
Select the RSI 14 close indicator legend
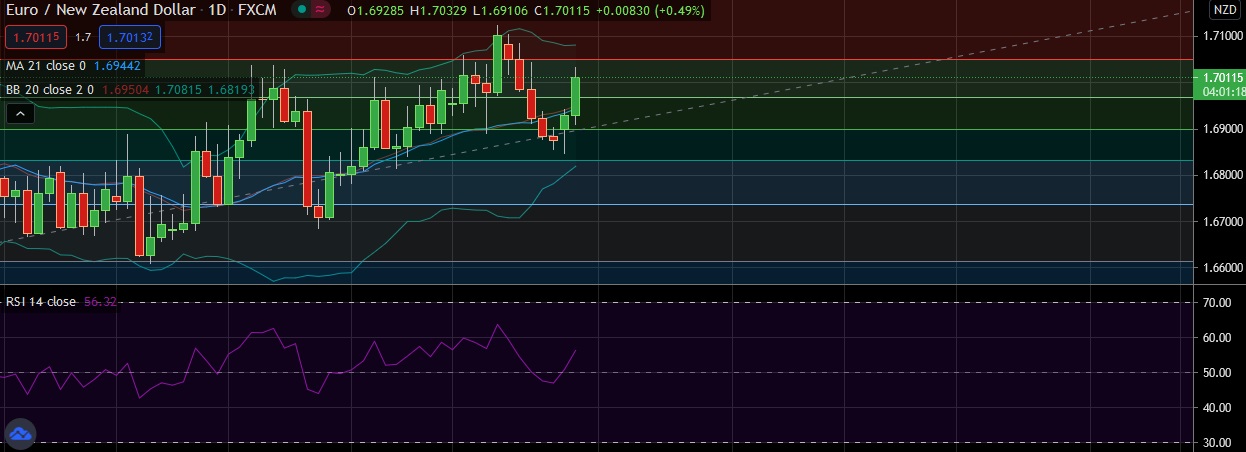pos(41,301)
